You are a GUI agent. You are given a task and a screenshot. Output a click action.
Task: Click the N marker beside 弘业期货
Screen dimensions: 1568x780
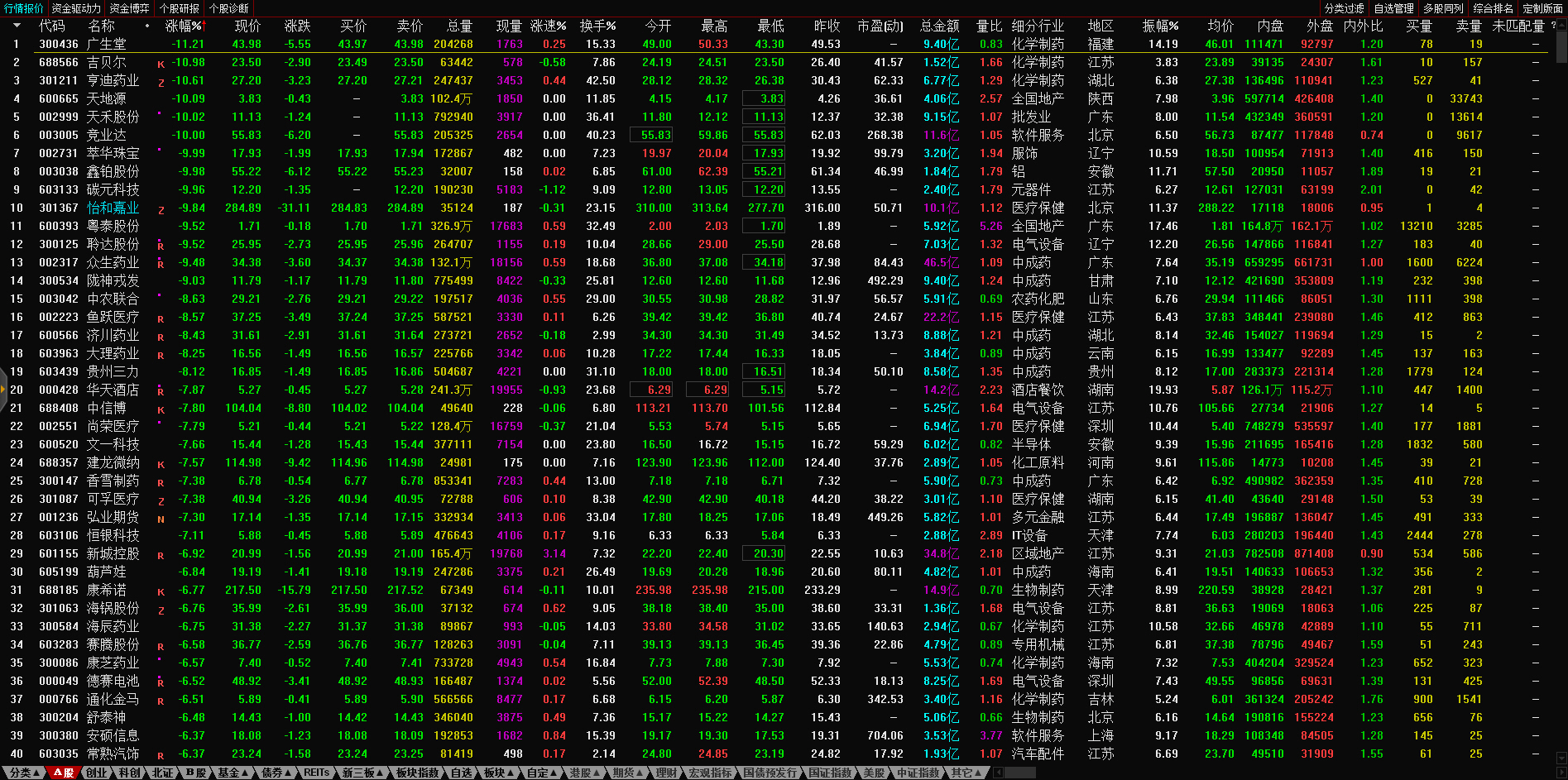(x=161, y=519)
